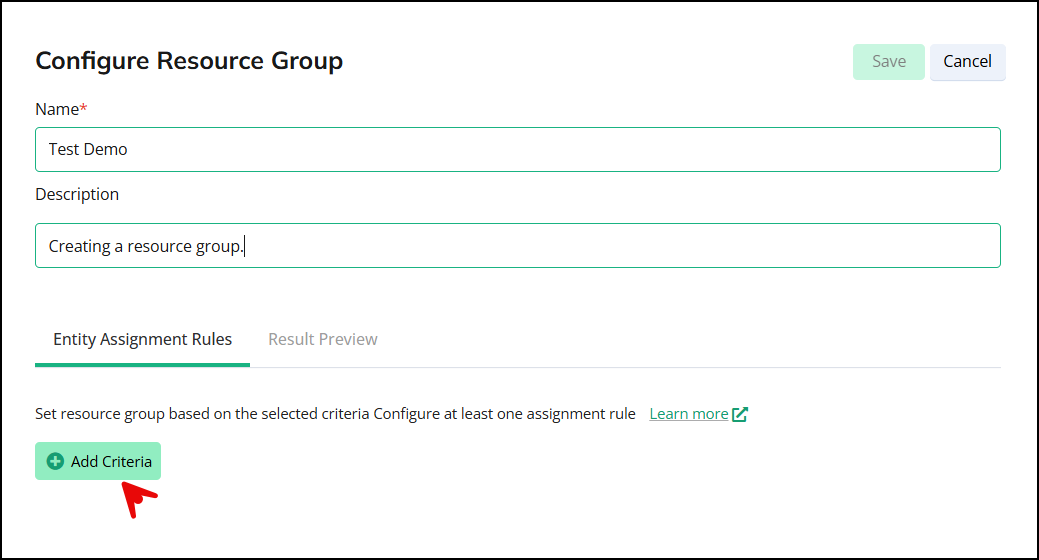
Task: Open the external link icon beside Learn more
Action: [x=740, y=414]
